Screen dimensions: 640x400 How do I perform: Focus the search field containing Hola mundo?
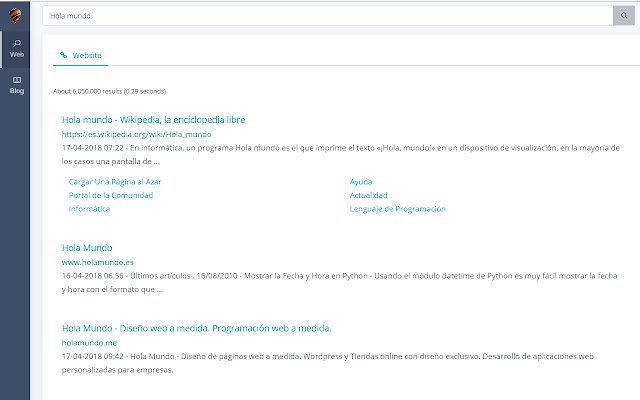(328, 16)
